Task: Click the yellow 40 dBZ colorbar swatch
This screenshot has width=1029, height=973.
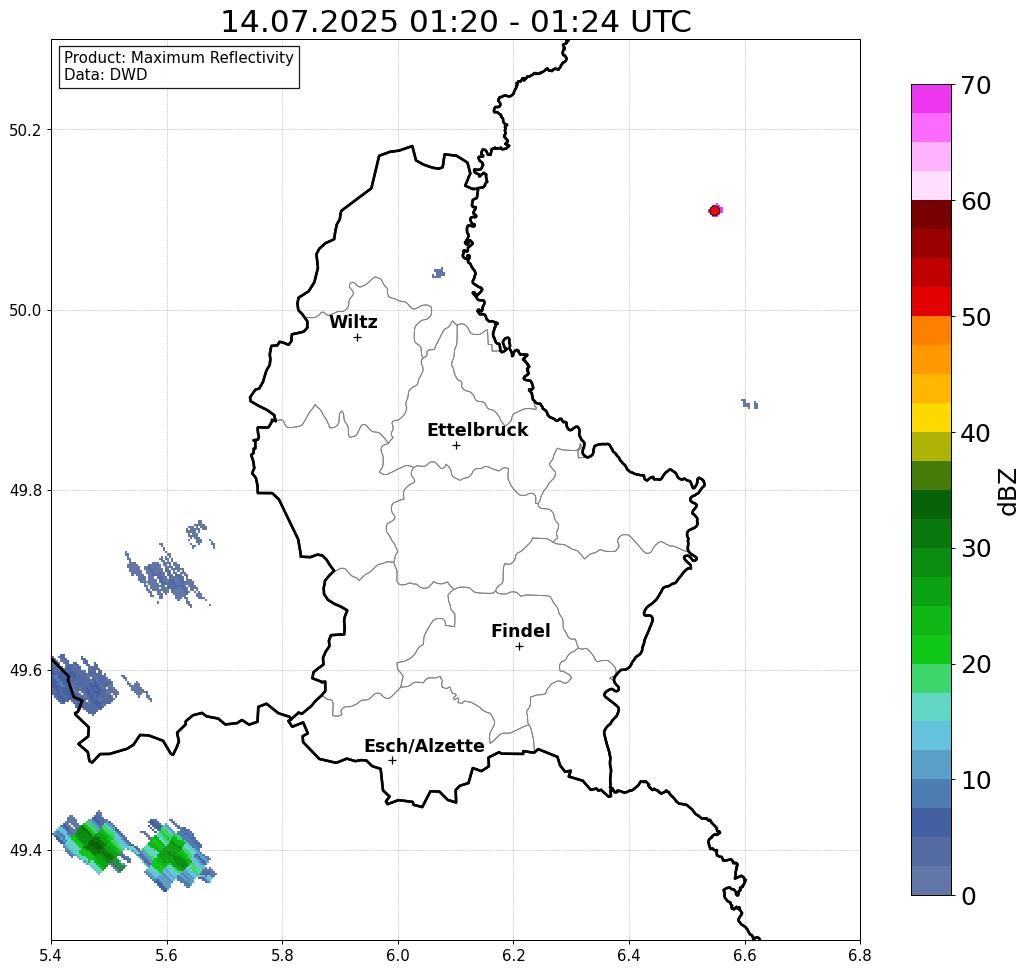Action: point(931,417)
